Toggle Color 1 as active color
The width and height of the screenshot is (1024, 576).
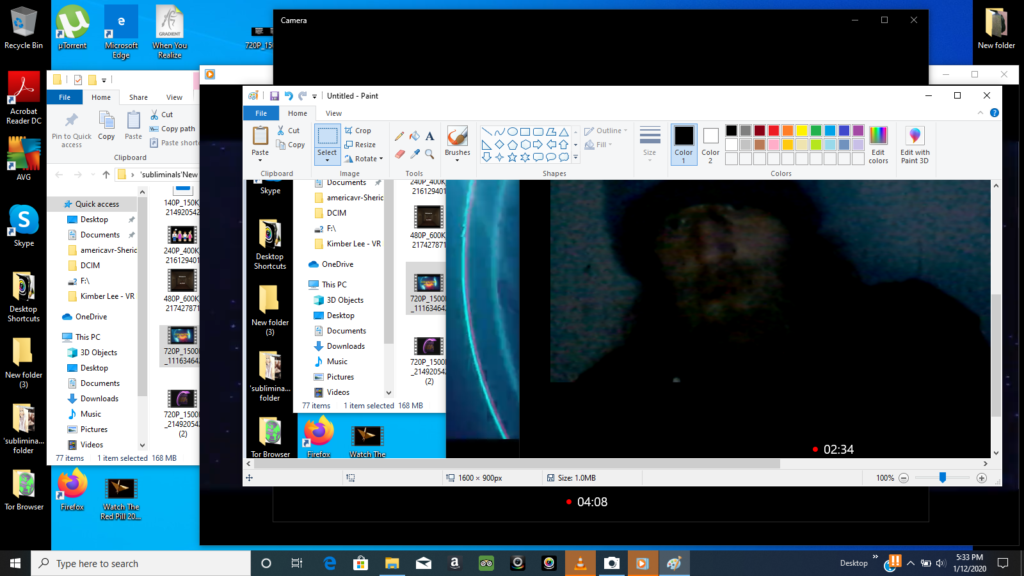click(x=684, y=144)
